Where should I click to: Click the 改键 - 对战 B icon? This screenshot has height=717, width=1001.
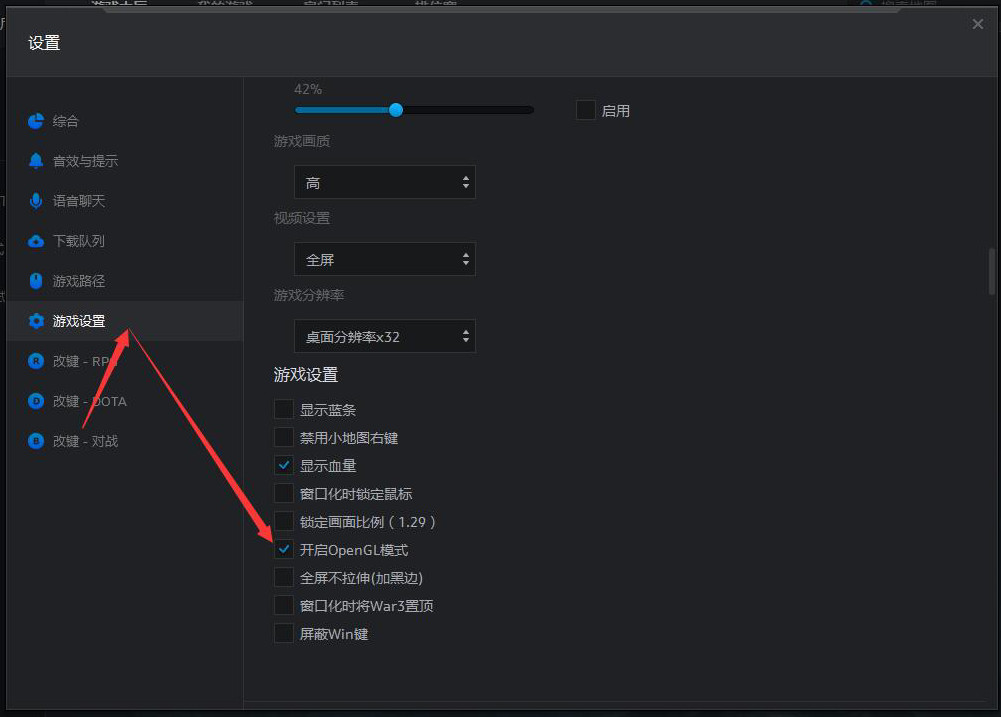coord(36,441)
